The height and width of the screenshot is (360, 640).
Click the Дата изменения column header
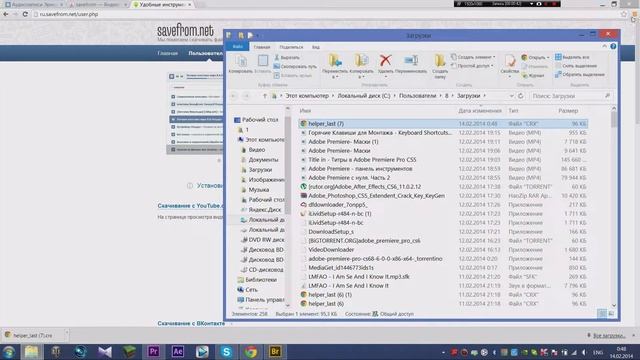[480, 111]
